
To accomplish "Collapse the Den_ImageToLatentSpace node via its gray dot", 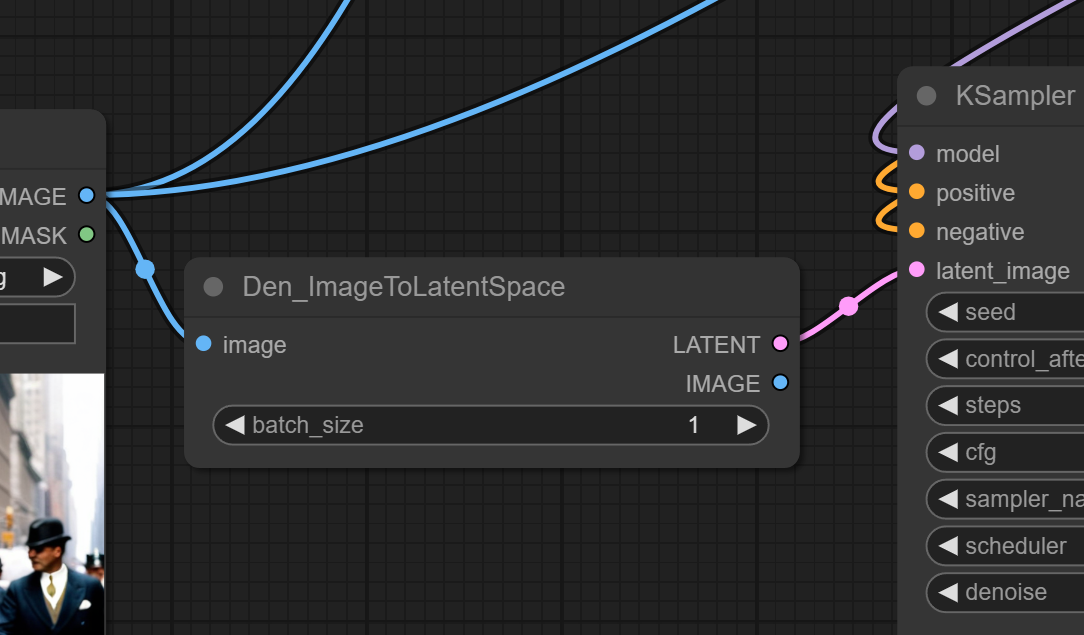I will click(x=214, y=287).
